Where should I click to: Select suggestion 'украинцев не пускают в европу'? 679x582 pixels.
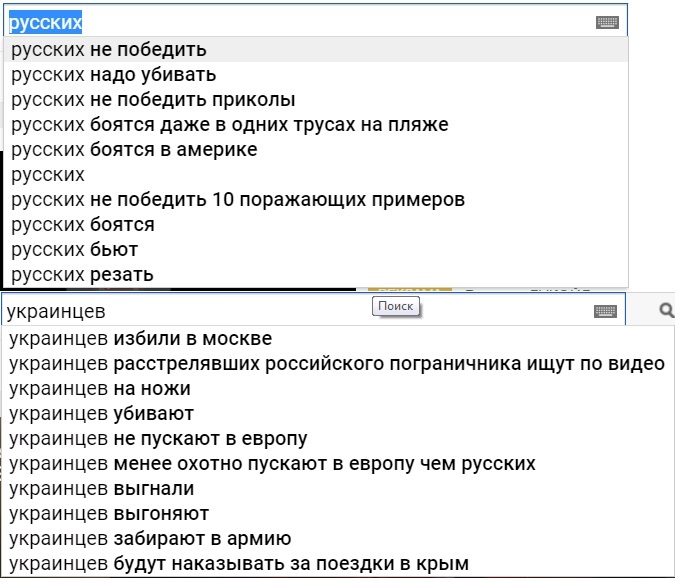coord(338,439)
